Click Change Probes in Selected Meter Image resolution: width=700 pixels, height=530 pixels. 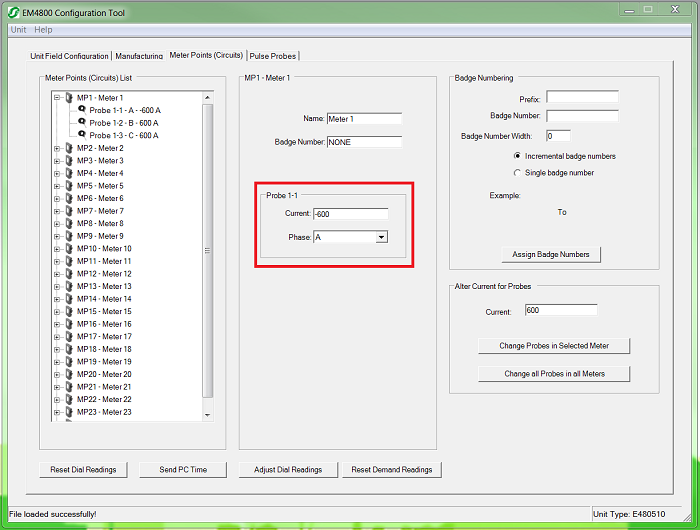pyautogui.click(x=554, y=346)
